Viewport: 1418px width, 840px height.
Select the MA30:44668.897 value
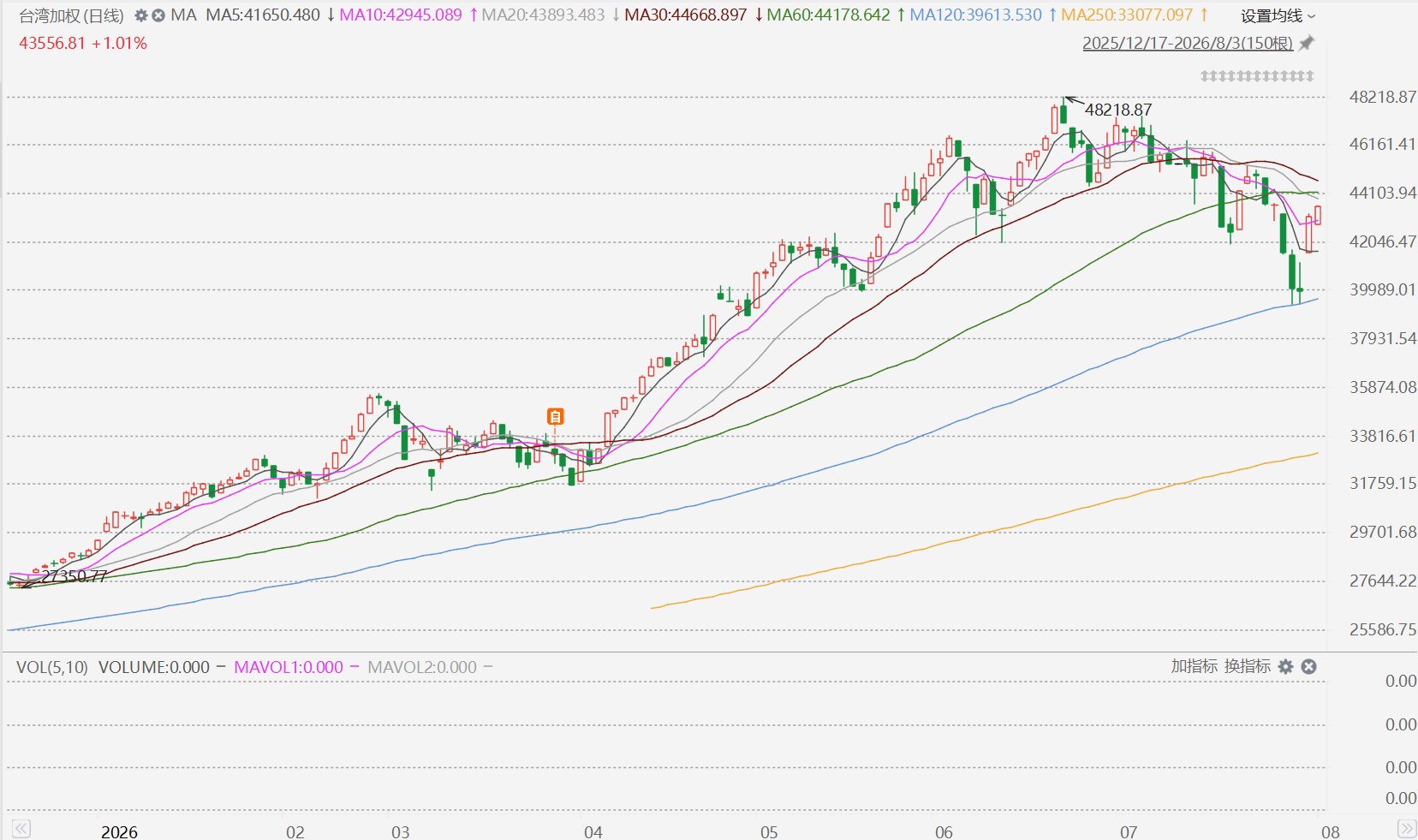[x=686, y=15]
